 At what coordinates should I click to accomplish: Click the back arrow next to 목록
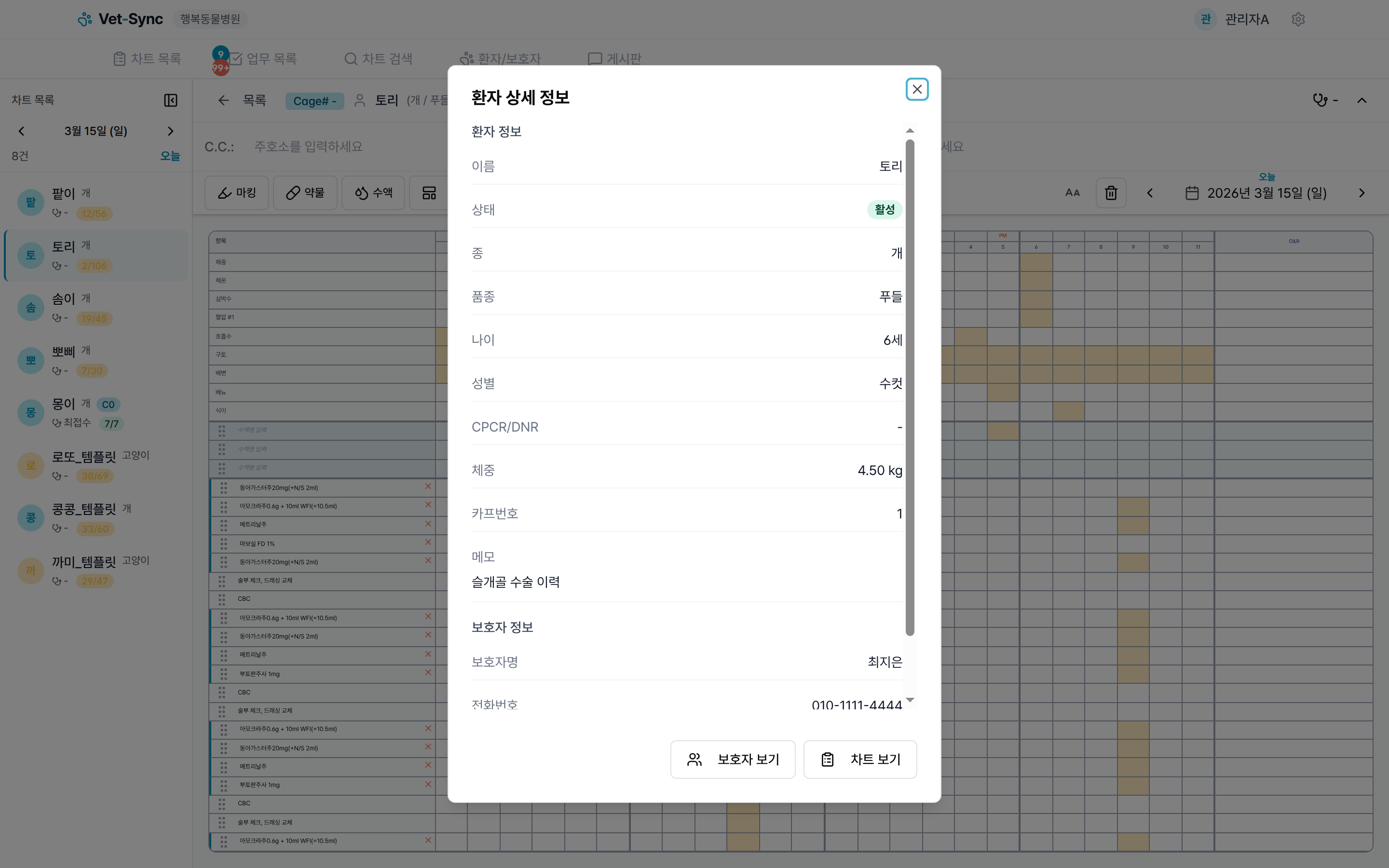[x=223, y=100]
